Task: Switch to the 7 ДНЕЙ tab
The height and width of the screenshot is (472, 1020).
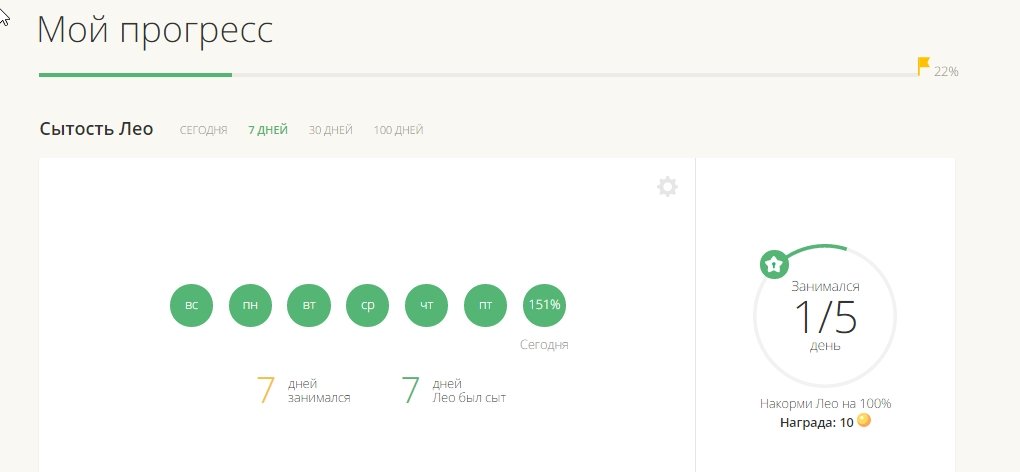Action: click(x=268, y=130)
